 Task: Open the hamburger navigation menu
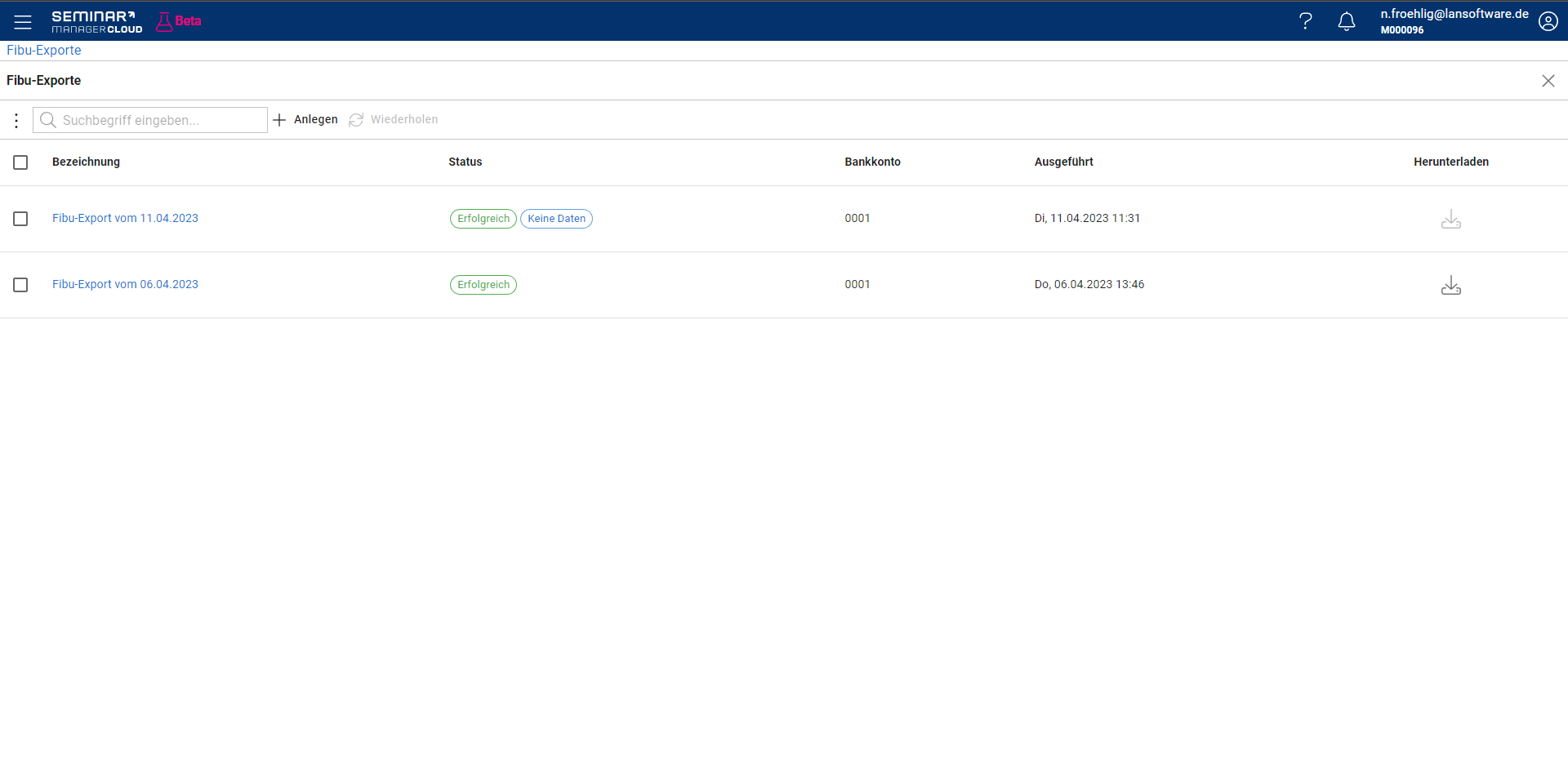pyautogui.click(x=23, y=22)
